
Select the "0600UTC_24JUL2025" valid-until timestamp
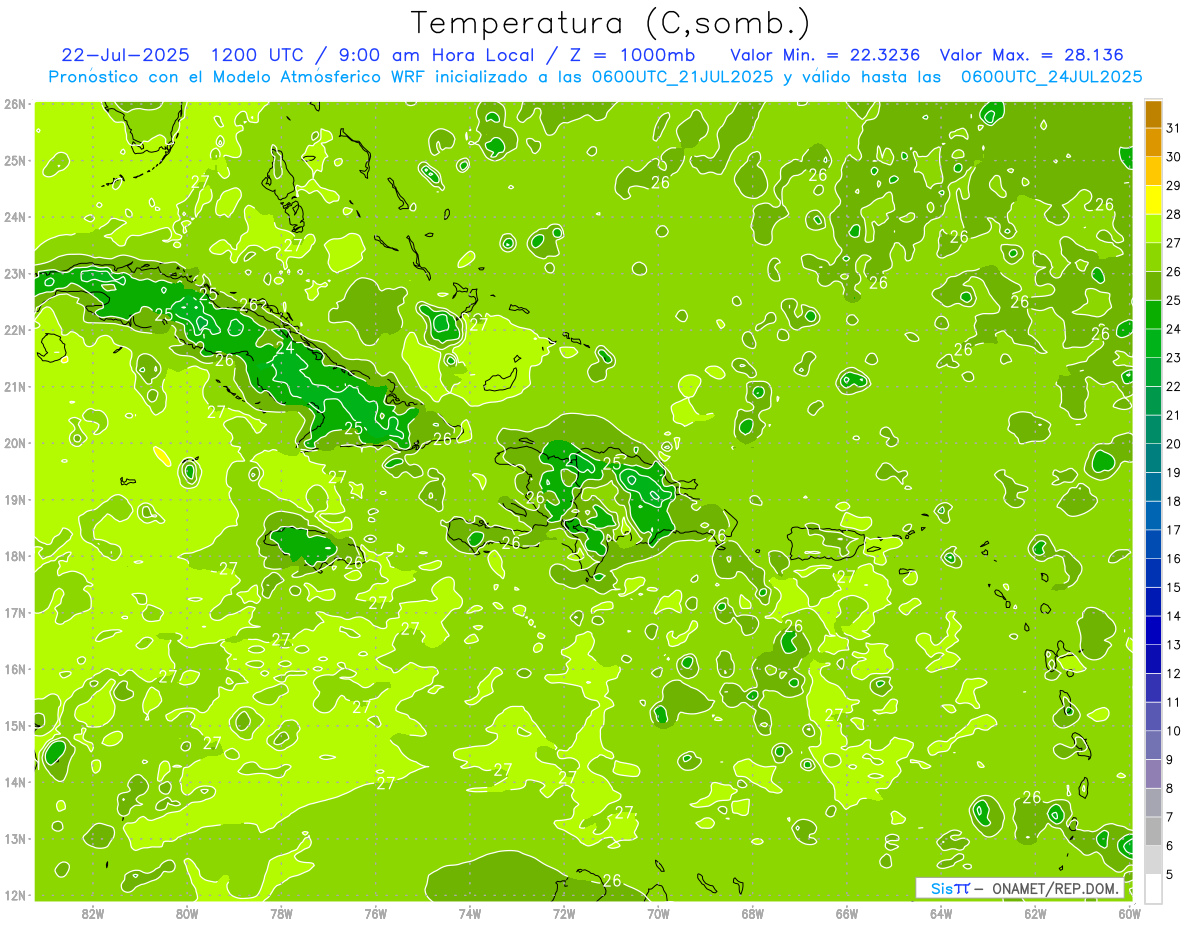pos(1051,77)
